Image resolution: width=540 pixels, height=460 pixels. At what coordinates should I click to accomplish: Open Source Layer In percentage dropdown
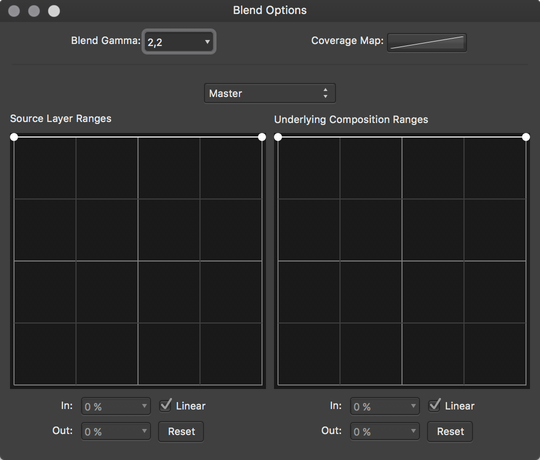[116, 406]
